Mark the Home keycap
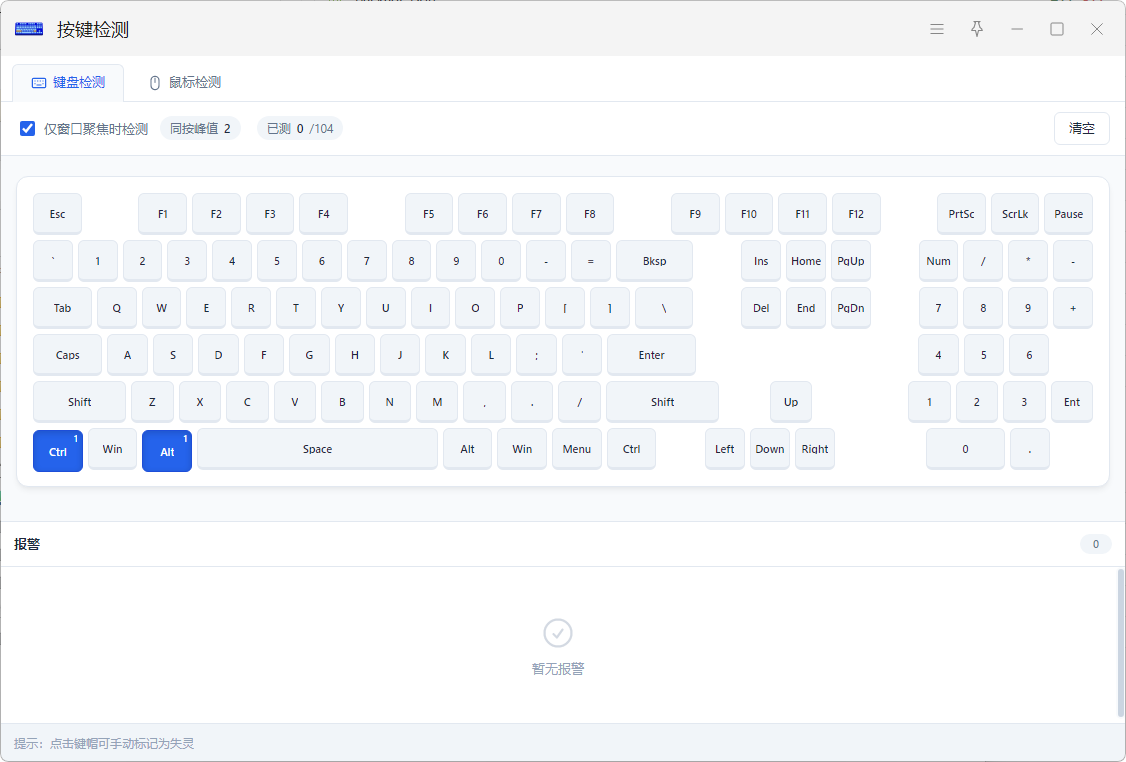Screen dimensions: 1126x762 [x=806, y=261]
